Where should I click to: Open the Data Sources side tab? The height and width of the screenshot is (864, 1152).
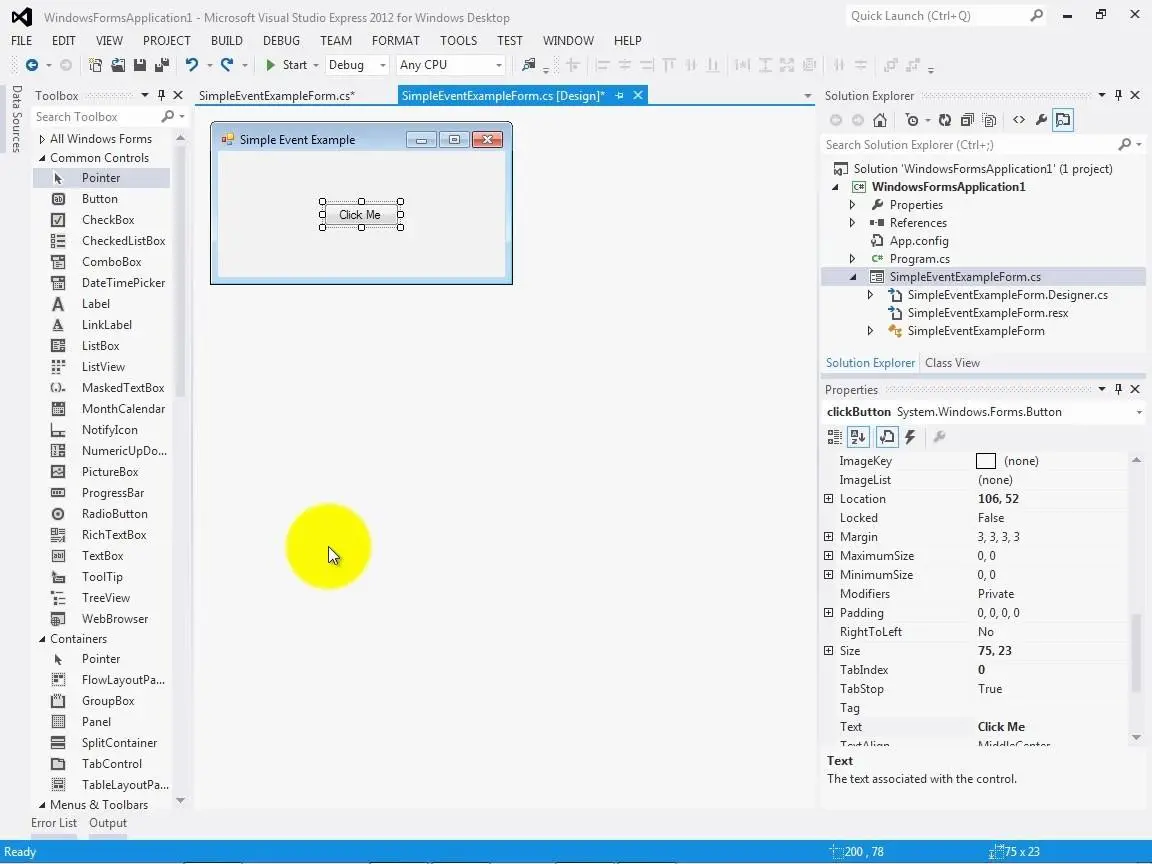coord(16,119)
